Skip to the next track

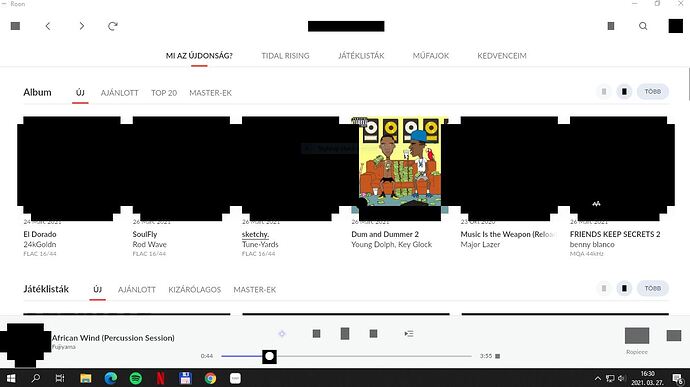coord(374,334)
